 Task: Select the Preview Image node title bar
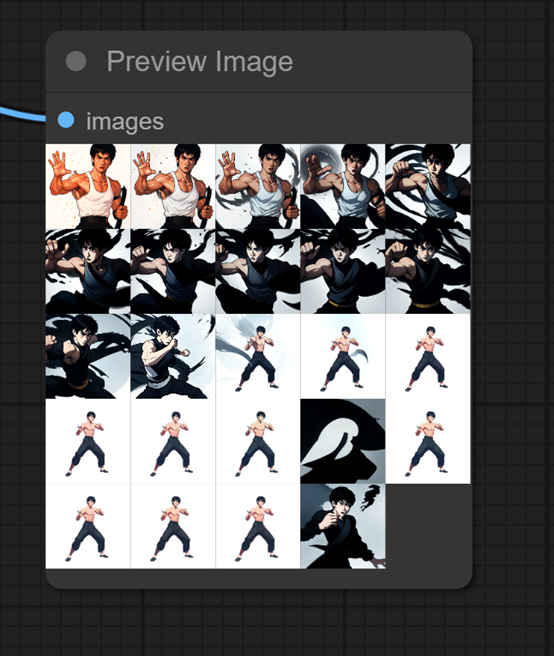(259, 62)
